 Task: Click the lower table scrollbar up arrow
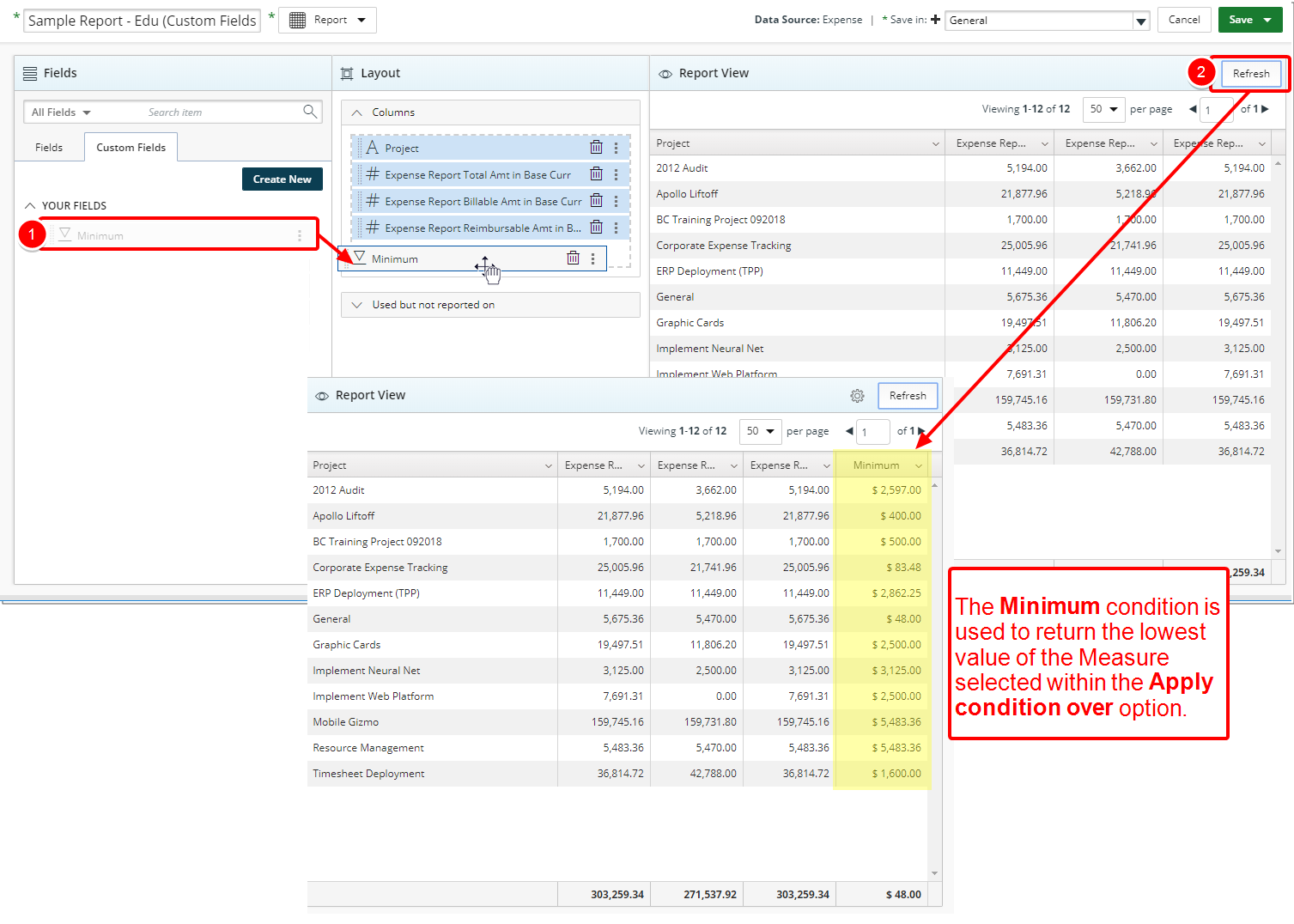click(934, 486)
